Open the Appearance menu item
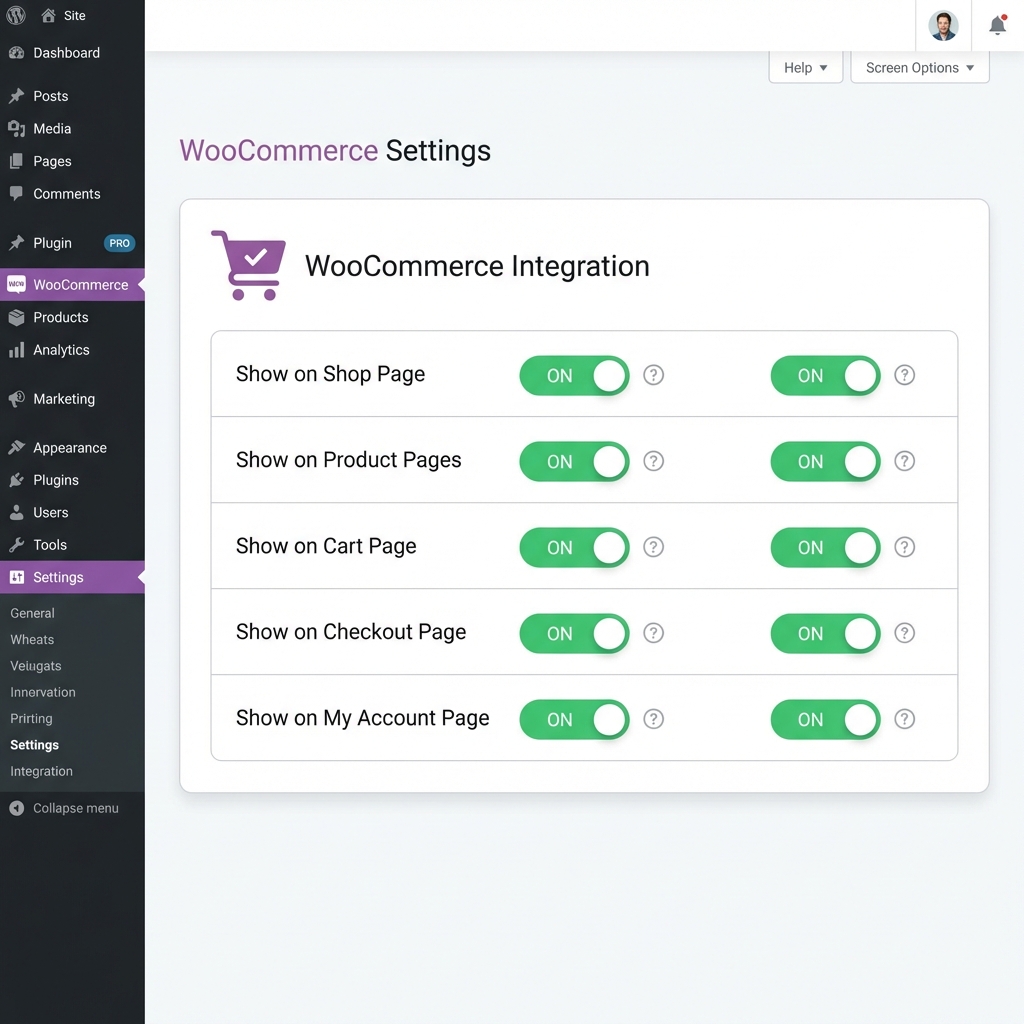 pyautogui.click(x=72, y=447)
